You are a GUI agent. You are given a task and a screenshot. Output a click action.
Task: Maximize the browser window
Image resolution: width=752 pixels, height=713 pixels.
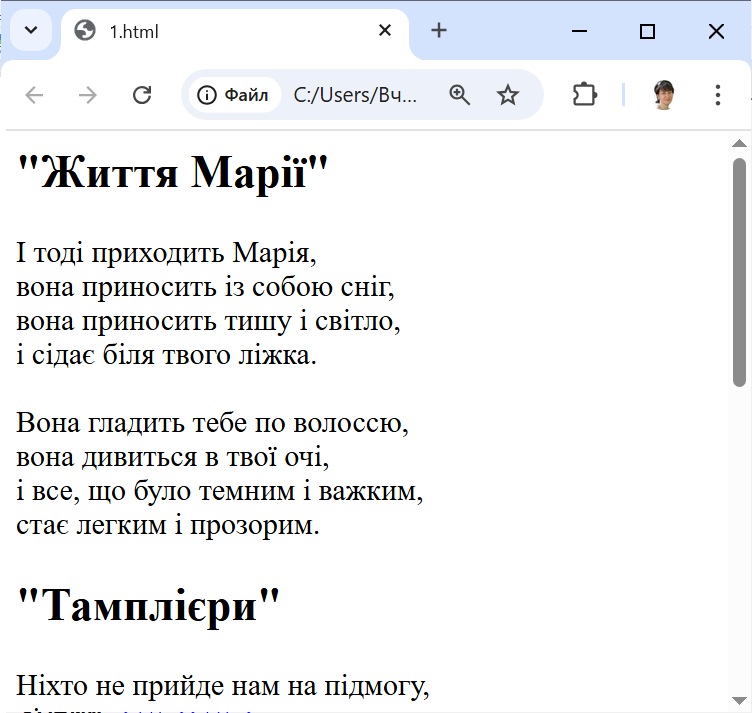647,31
